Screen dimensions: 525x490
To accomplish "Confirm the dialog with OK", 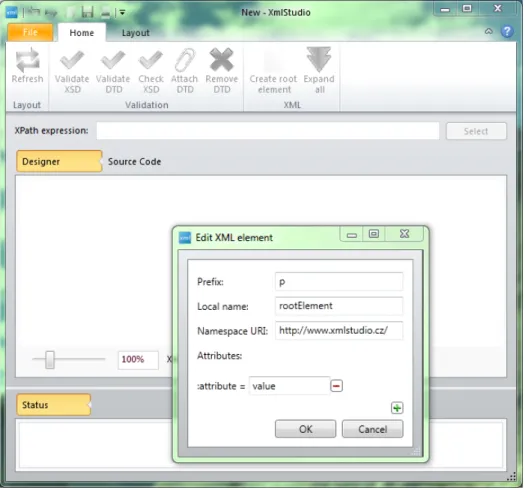I will click(x=306, y=430).
